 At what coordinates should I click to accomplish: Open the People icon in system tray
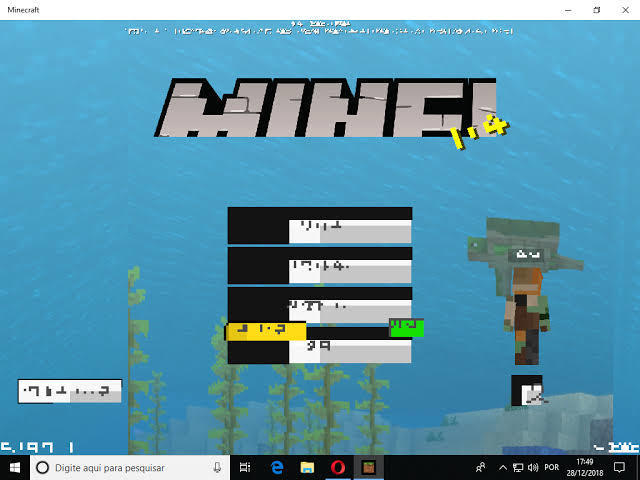[481, 467]
